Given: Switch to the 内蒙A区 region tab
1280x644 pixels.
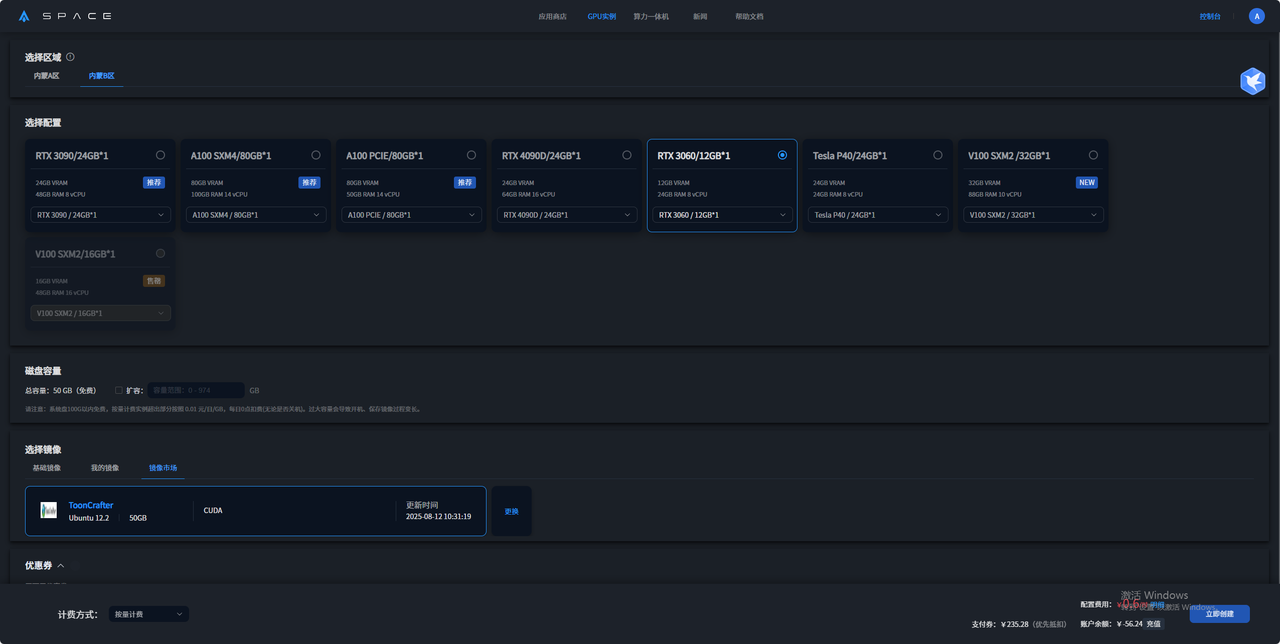Looking at the screenshot, I should pos(47,76).
